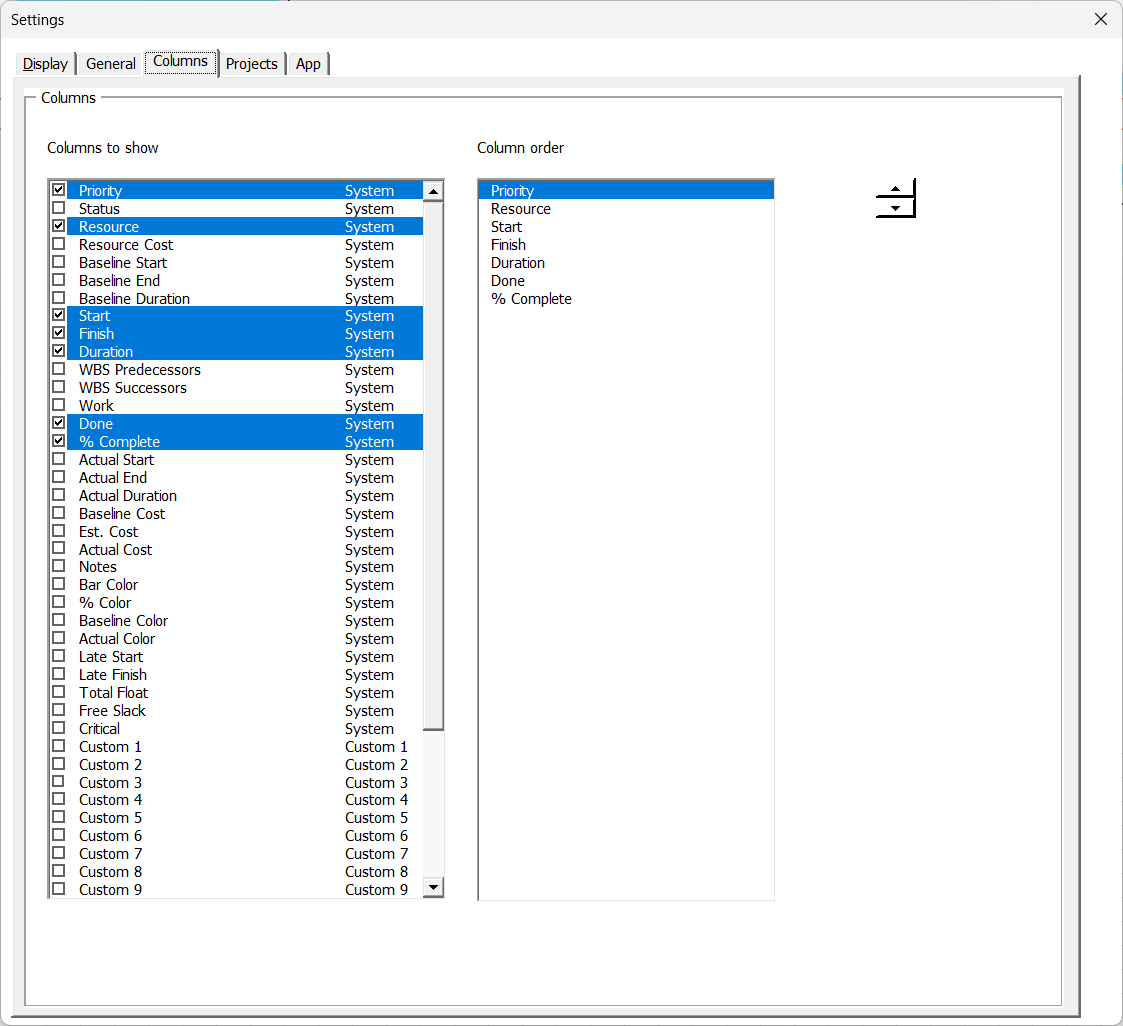This screenshot has height=1026, width=1123.
Task: Check the Resource Cost checkbox
Action: point(59,243)
